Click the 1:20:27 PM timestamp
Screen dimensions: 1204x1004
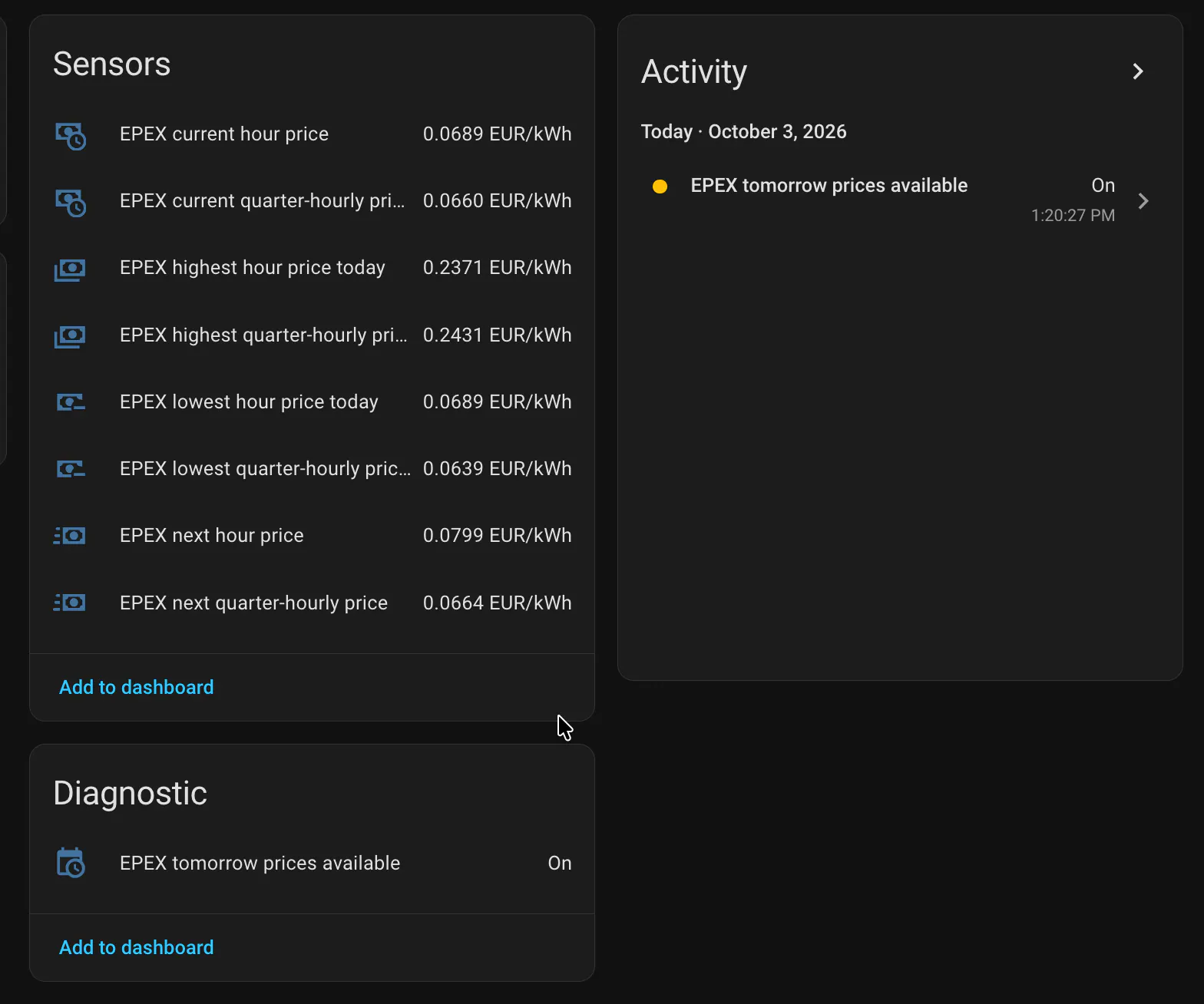(1073, 216)
